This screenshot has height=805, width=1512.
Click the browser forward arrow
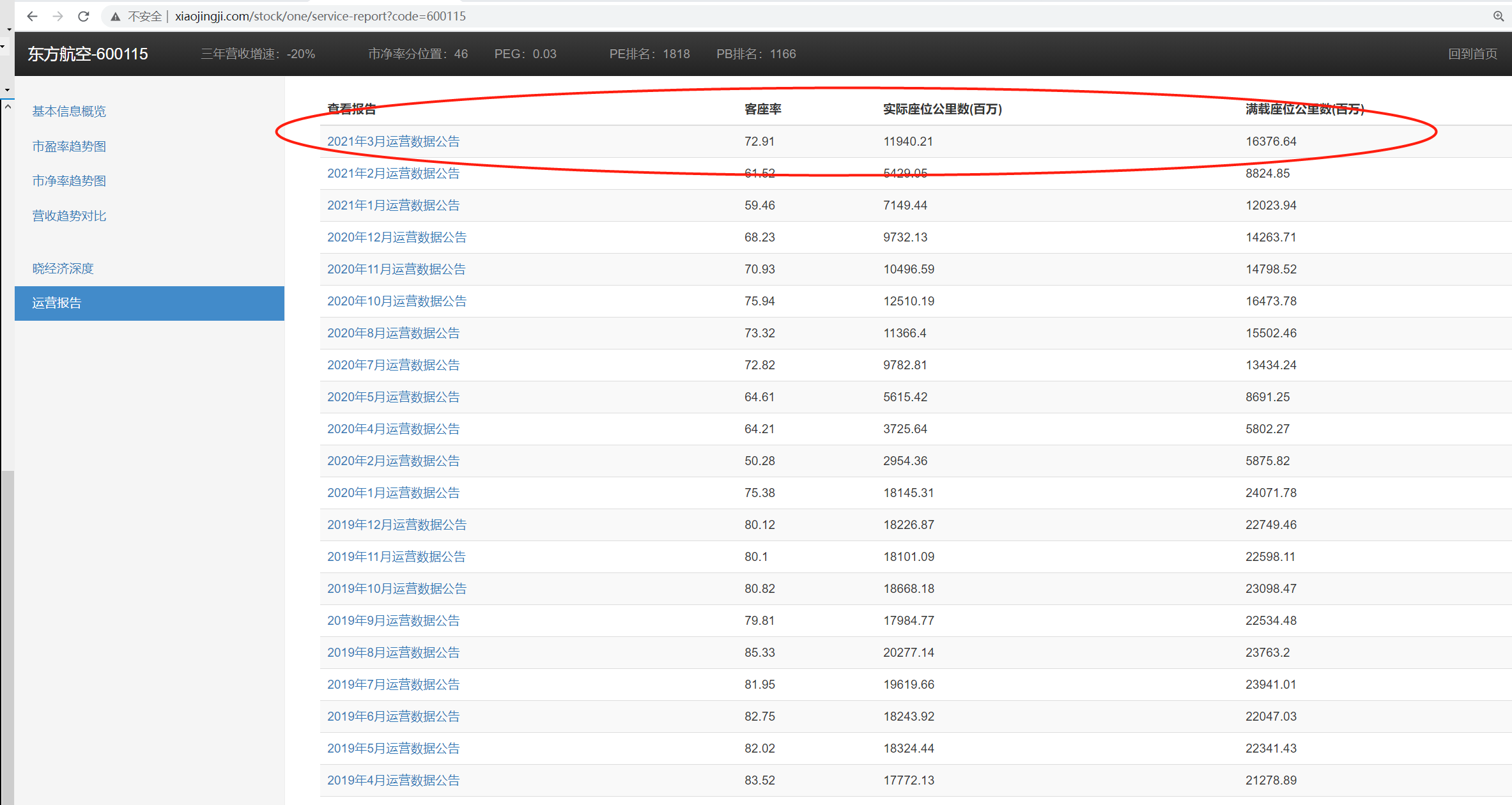pos(58,17)
